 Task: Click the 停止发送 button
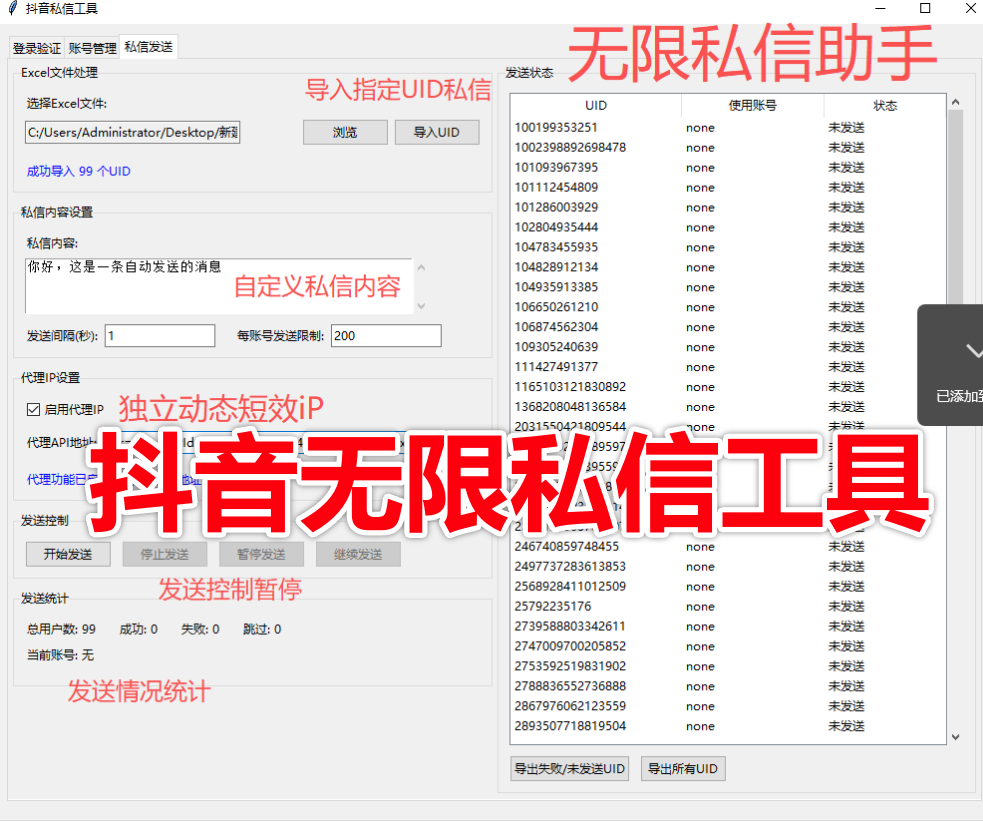coord(164,553)
